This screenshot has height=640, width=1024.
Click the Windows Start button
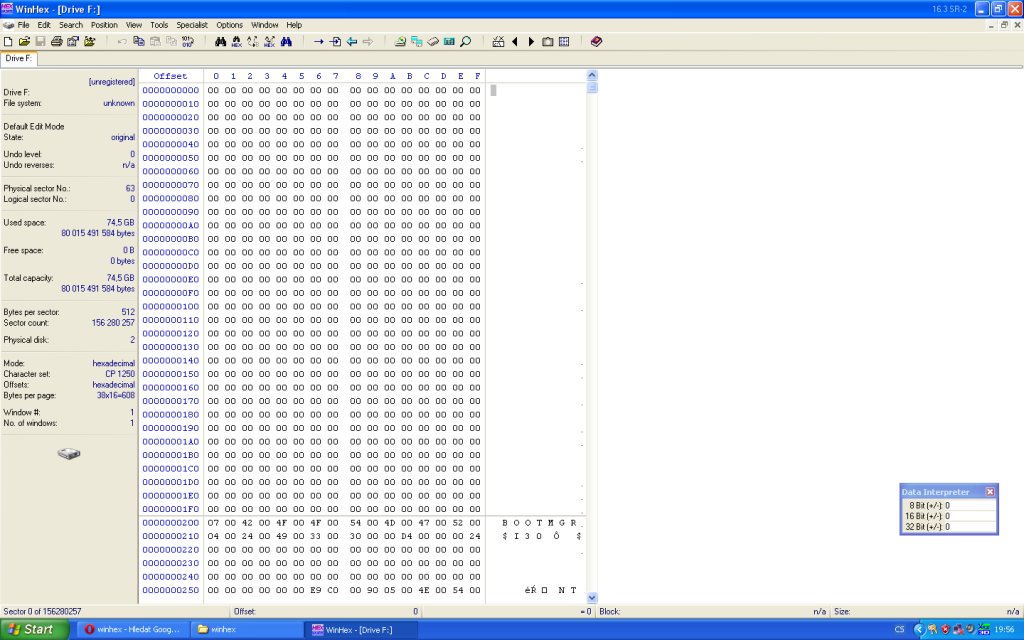click(35, 629)
